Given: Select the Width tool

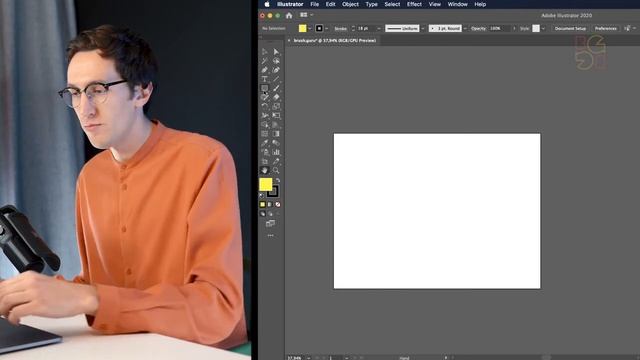Looking at the screenshot, I should [264, 116].
